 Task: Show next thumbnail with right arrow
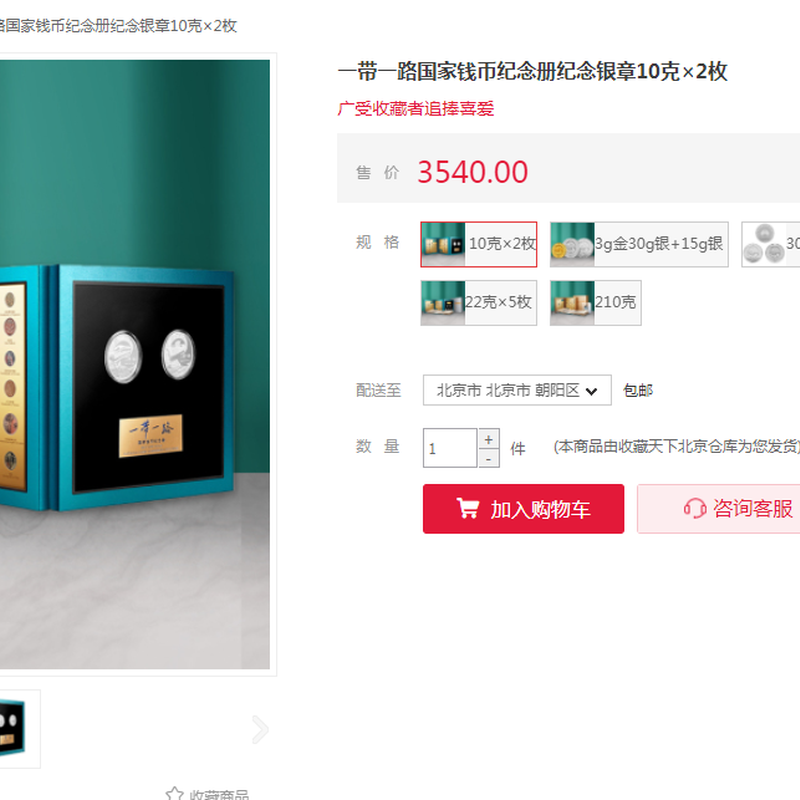click(260, 730)
